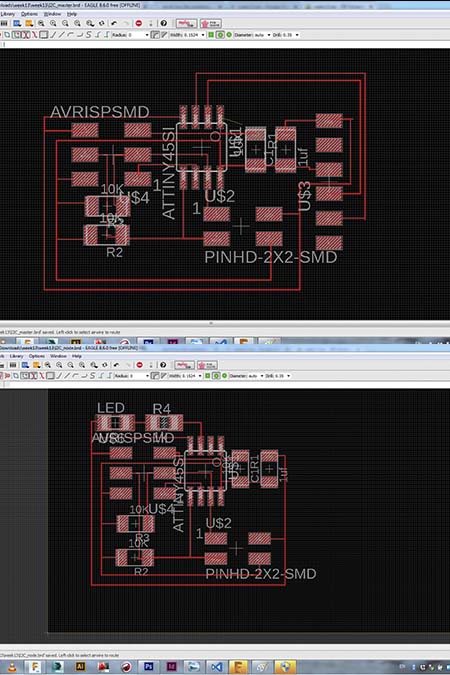Click the Zoom to fit icon in the node toolbar
The width and height of the screenshot is (450, 675).
(47, 365)
